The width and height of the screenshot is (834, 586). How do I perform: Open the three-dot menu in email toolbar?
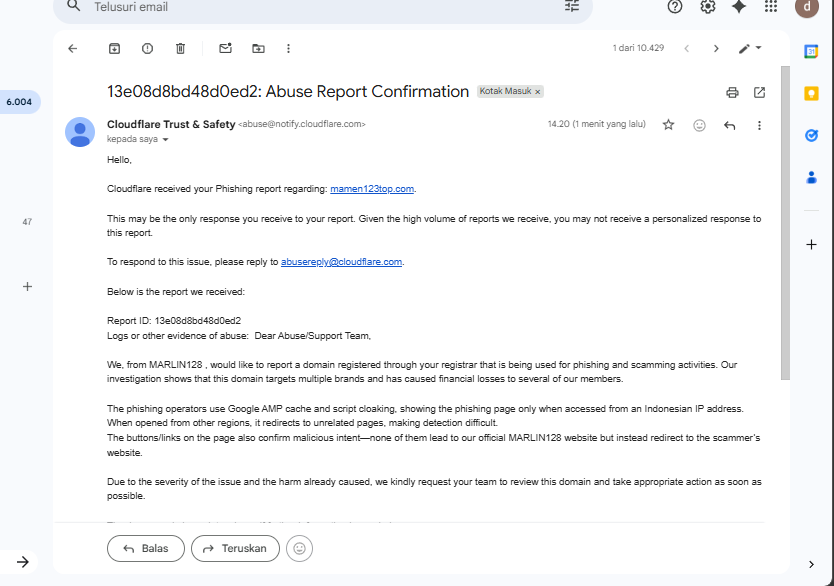(x=288, y=48)
